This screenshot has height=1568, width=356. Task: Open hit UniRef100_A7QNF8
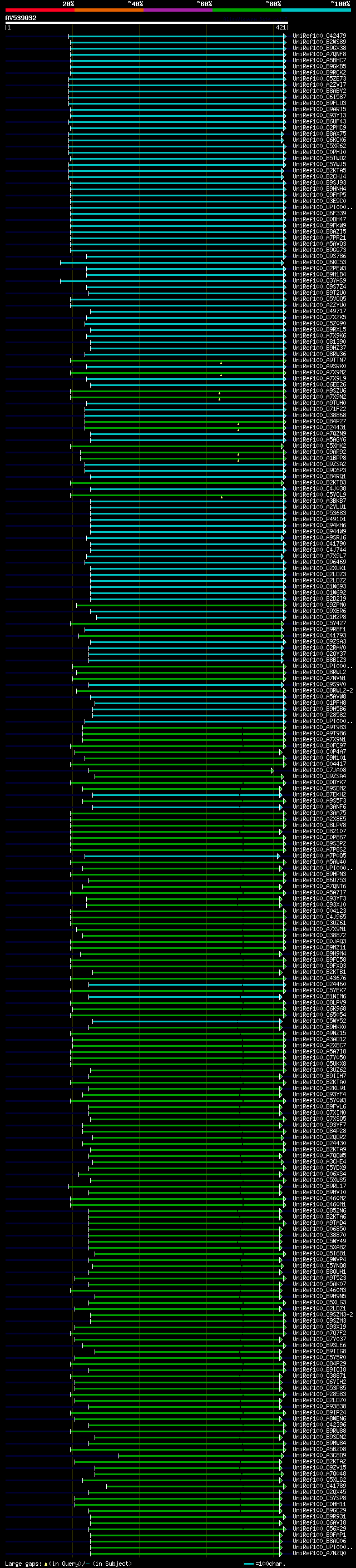319,54
